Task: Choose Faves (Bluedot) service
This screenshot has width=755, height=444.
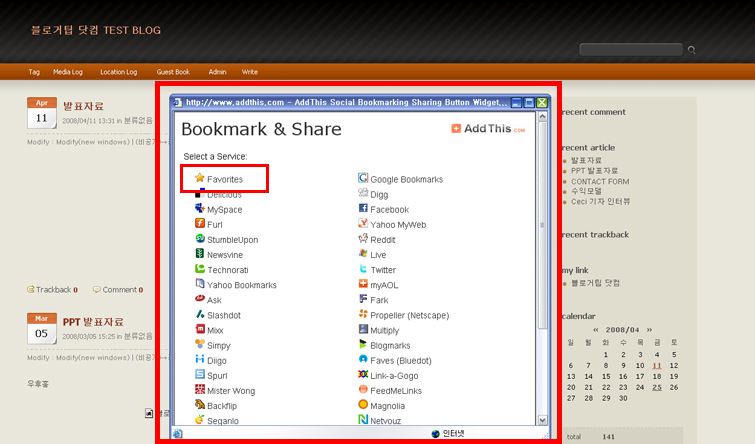Action: 401,361
